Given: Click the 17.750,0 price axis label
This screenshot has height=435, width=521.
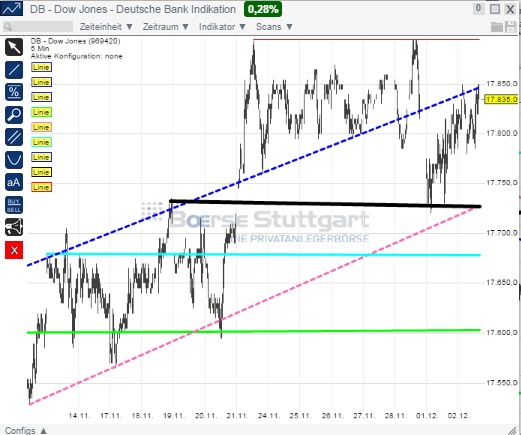Looking at the screenshot, I should click(502, 183).
